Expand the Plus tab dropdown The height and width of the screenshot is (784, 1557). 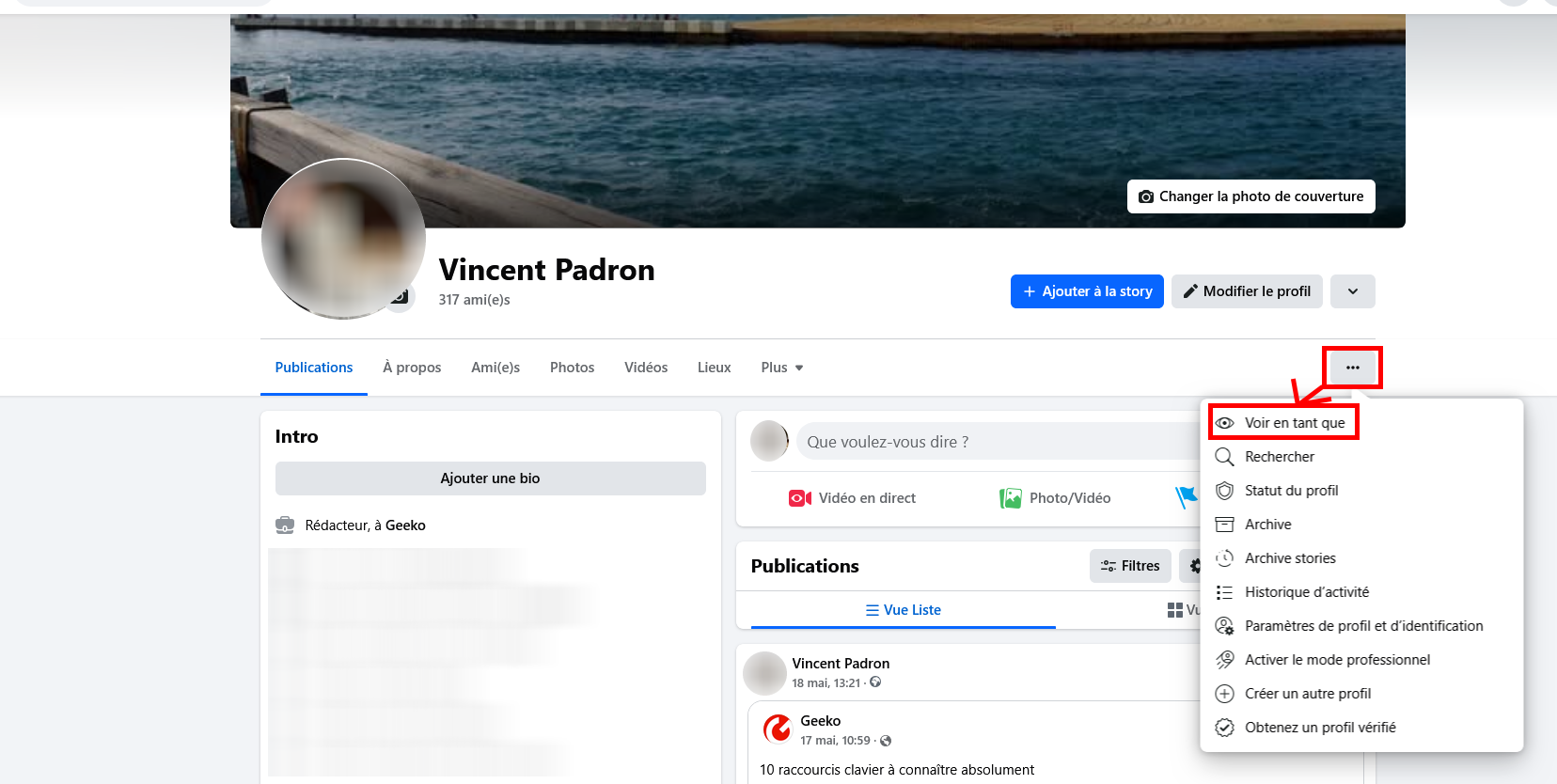click(782, 368)
